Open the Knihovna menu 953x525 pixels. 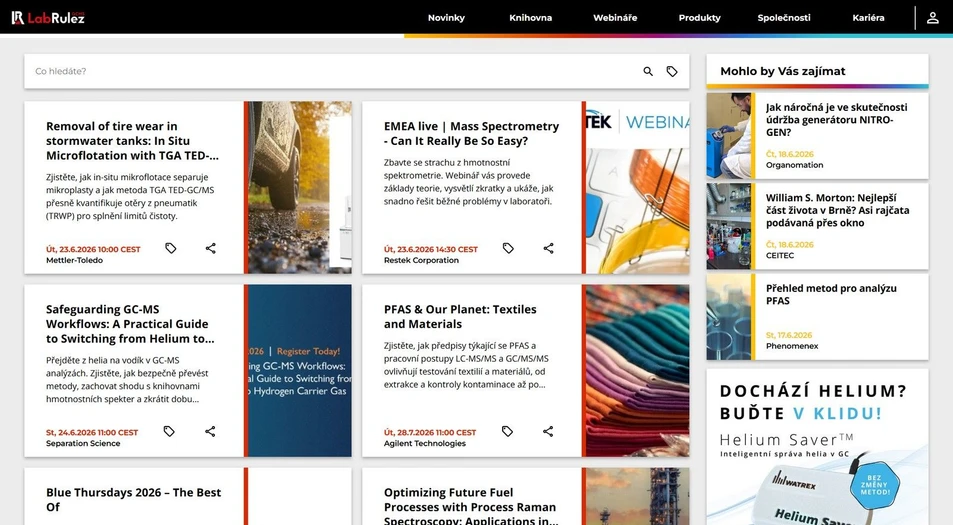click(531, 18)
